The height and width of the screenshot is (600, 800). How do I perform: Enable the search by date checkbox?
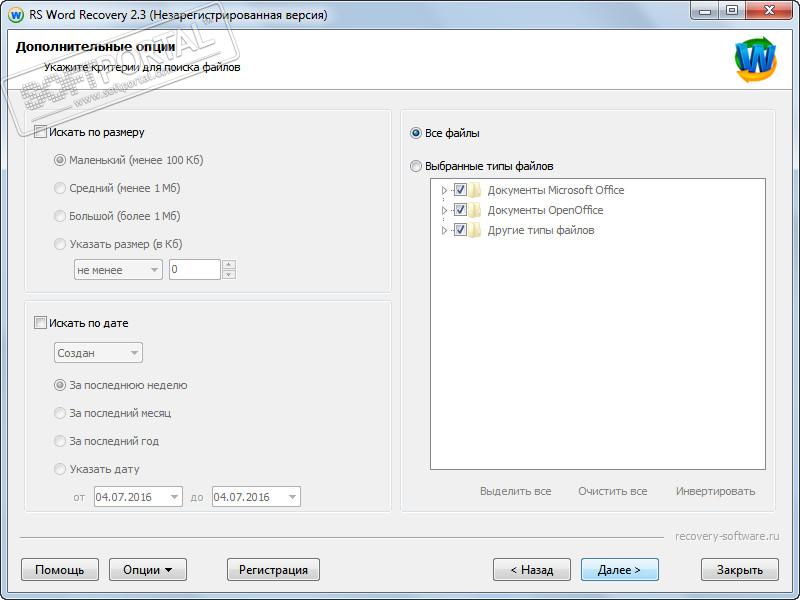[x=40, y=322]
